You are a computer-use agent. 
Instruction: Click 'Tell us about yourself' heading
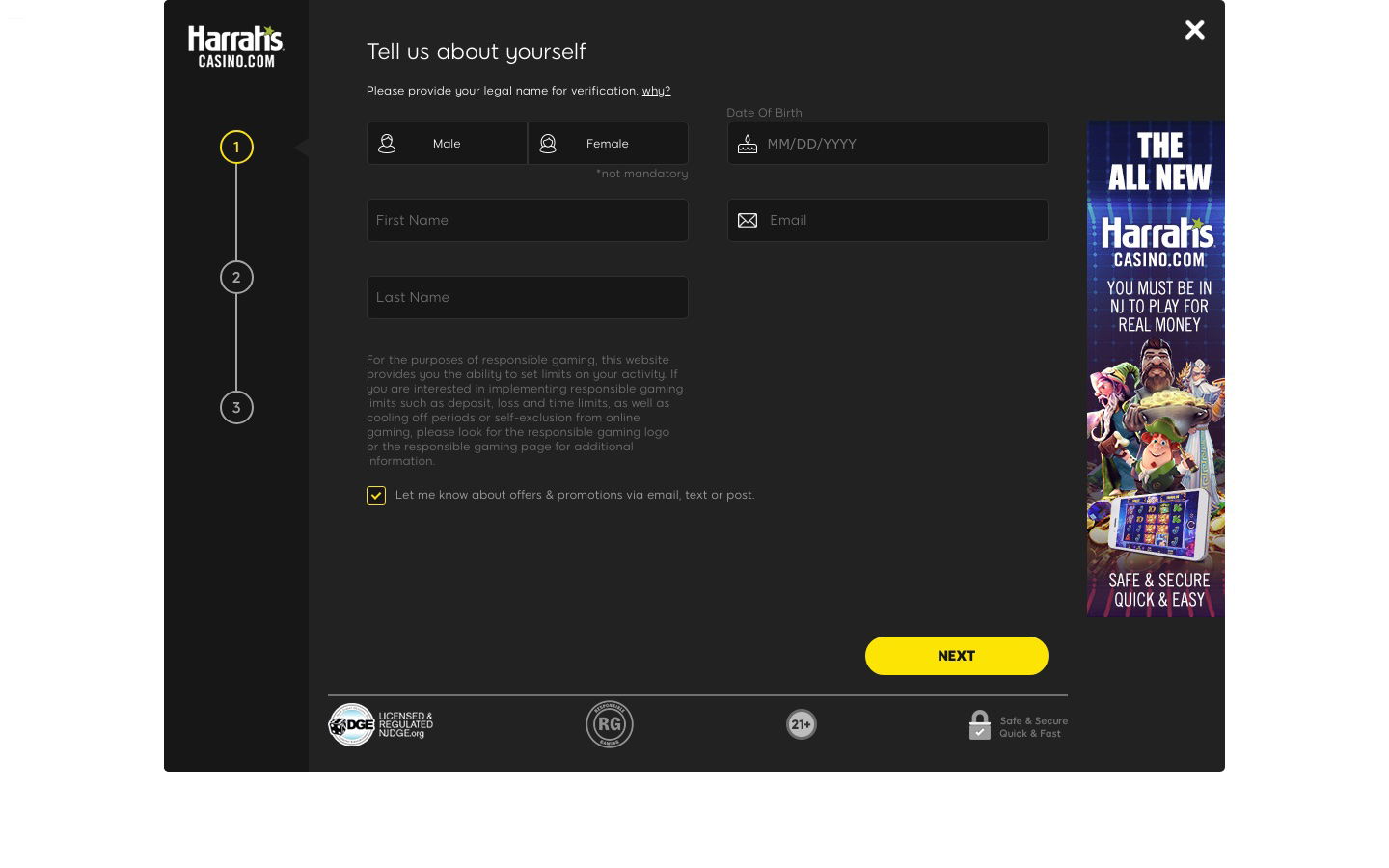coord(477,51)
